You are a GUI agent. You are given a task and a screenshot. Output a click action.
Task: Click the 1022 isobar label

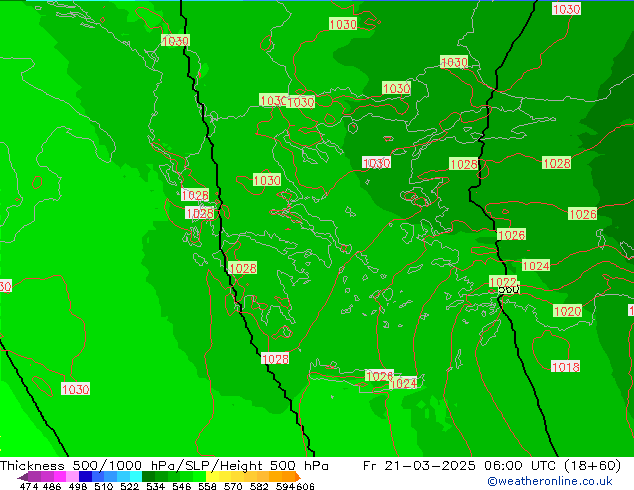pyautogui.click(x=503, y=281)
